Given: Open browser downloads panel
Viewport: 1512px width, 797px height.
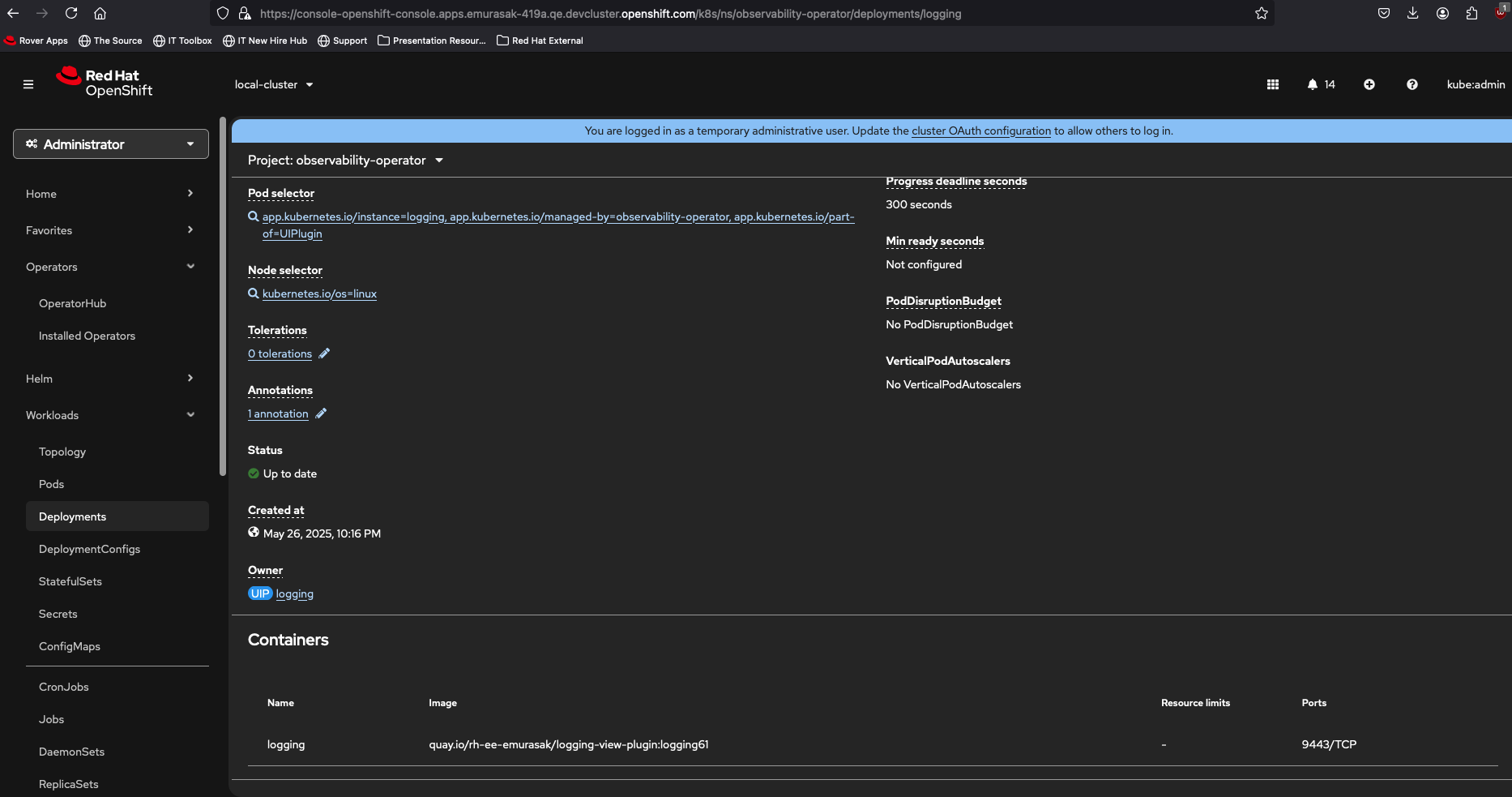Looking at the screenshot, I should [x=1412, y=14].
